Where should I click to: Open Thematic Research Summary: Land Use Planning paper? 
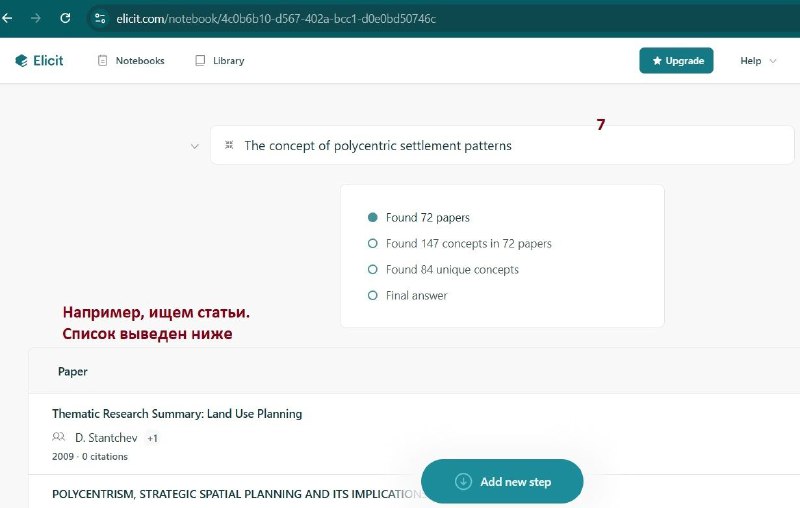click(x=177, y=414)
